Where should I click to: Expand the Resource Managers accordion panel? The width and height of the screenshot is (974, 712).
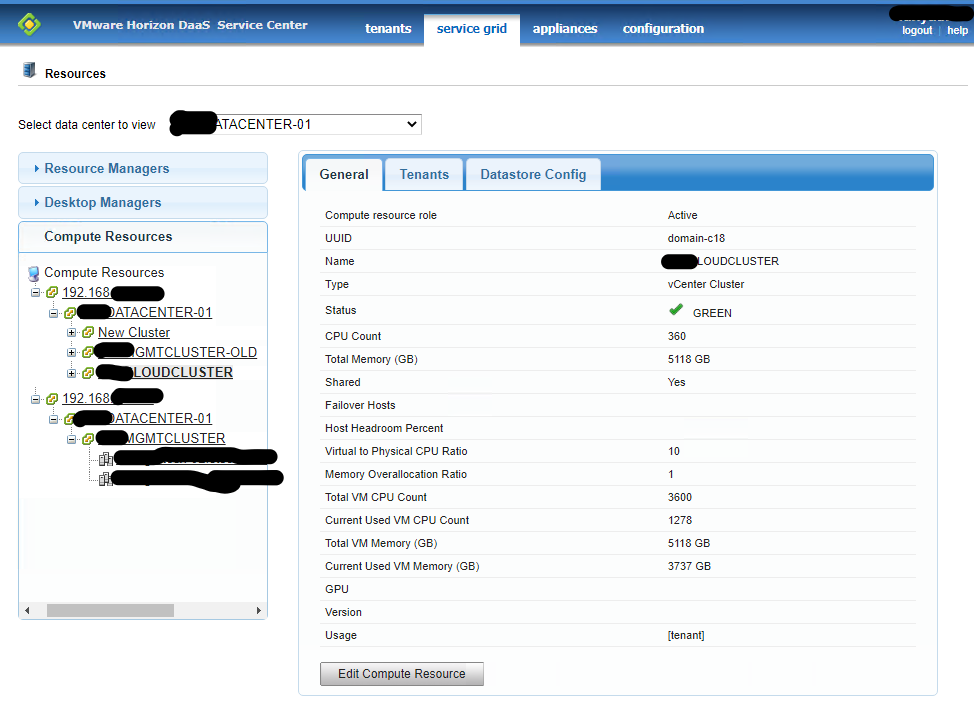pos(143,168)
